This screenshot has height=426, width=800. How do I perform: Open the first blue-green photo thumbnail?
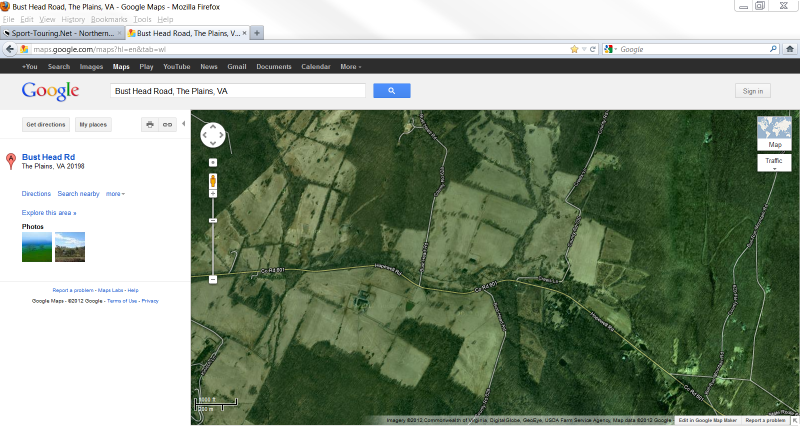(37, 247)
